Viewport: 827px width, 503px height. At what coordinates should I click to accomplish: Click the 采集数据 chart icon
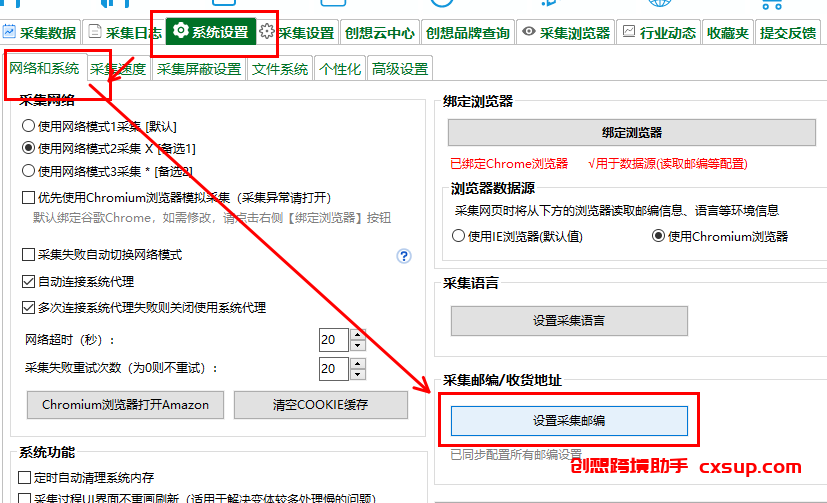coord(9,32)
